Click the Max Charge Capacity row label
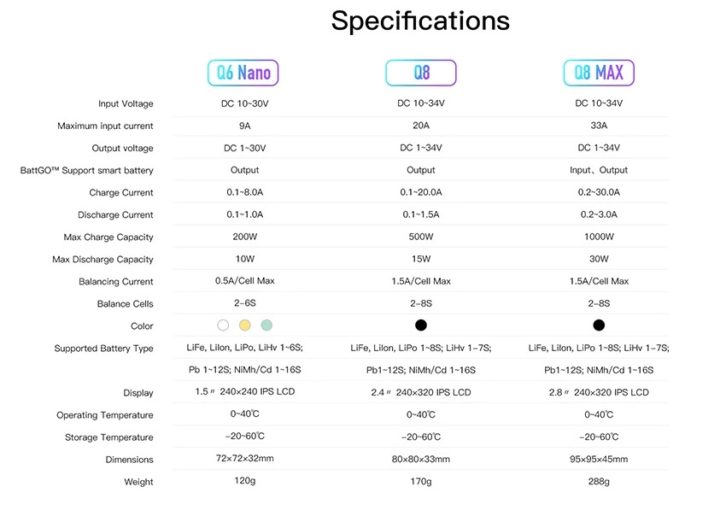720x510 pixels. pos(109,237)
